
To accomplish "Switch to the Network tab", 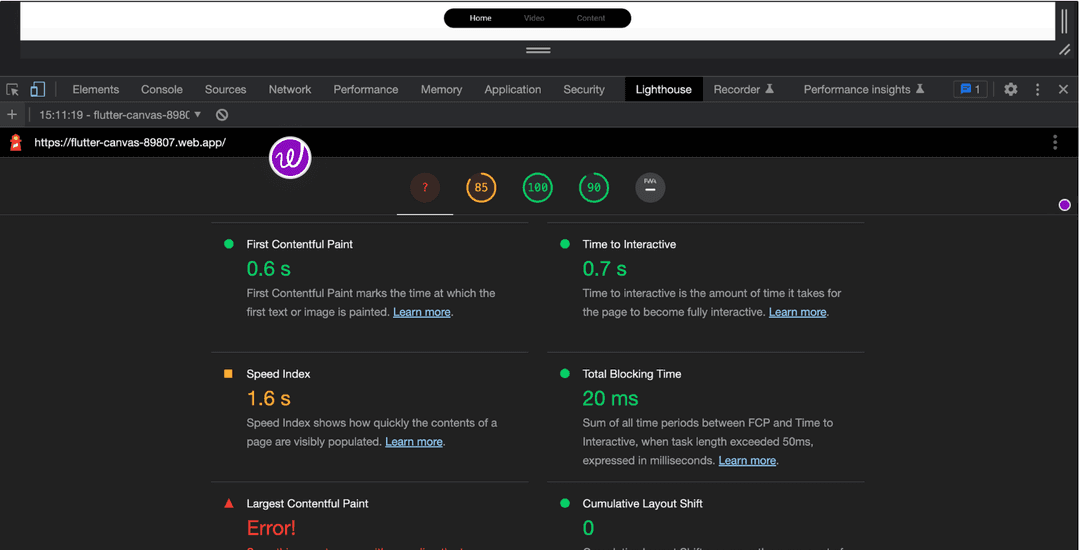I will (290, 89).
